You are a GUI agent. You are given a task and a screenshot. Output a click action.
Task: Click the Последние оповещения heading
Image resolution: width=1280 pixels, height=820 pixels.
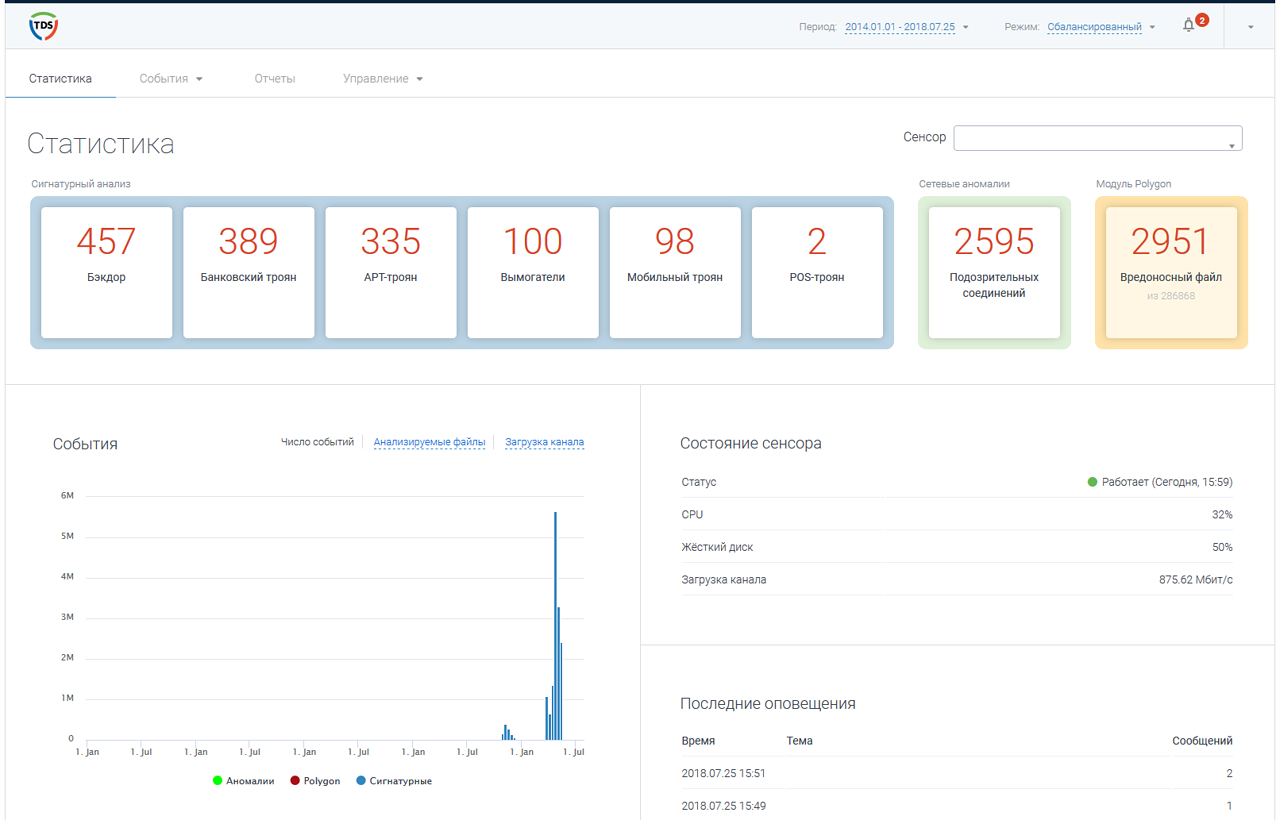(x=768, y=703)
